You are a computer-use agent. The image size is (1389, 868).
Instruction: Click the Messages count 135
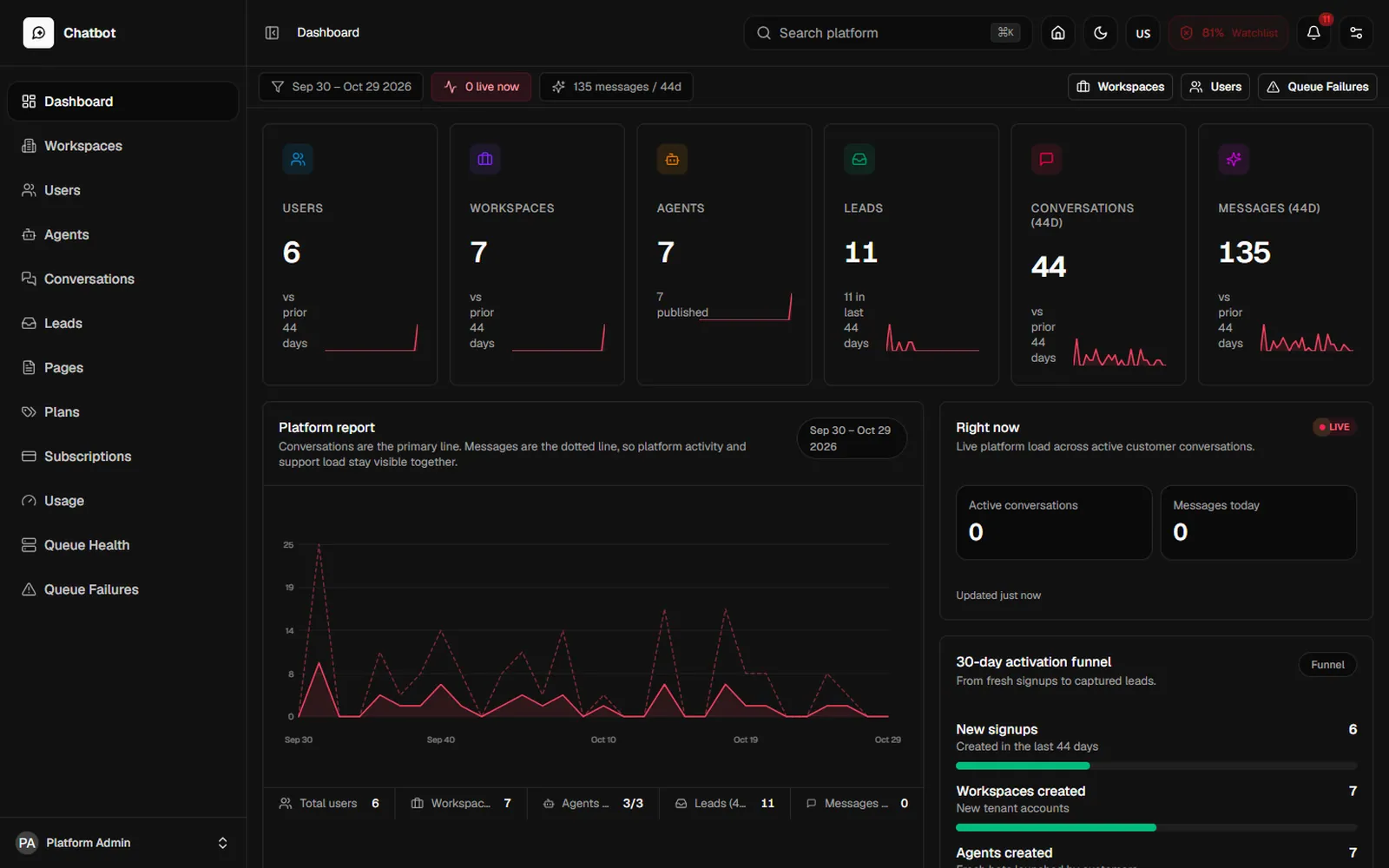pyautogui.click(x=1245, y=253)
